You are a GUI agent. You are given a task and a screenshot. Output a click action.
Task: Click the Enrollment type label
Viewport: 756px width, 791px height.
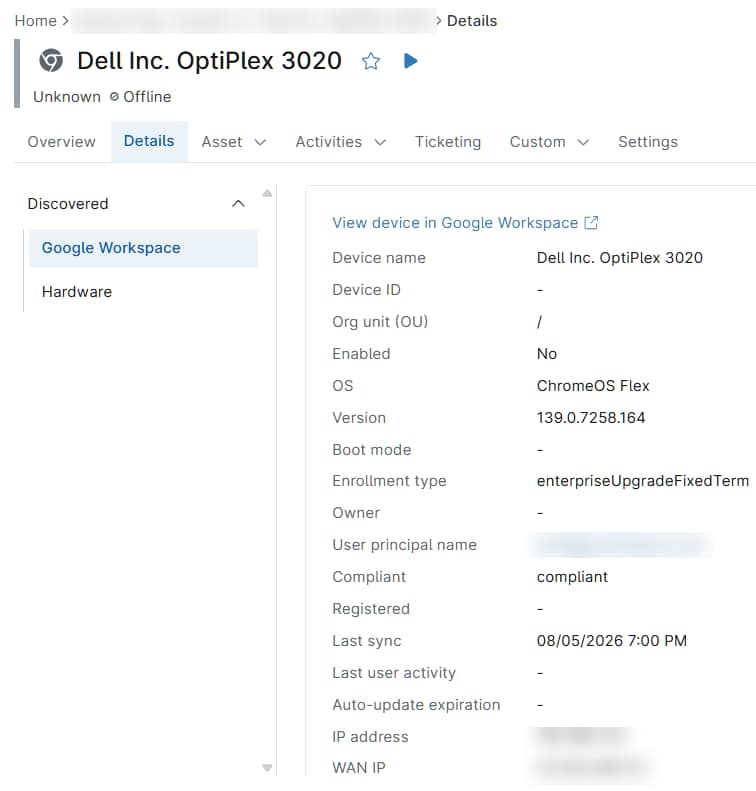tap(389, 481)
